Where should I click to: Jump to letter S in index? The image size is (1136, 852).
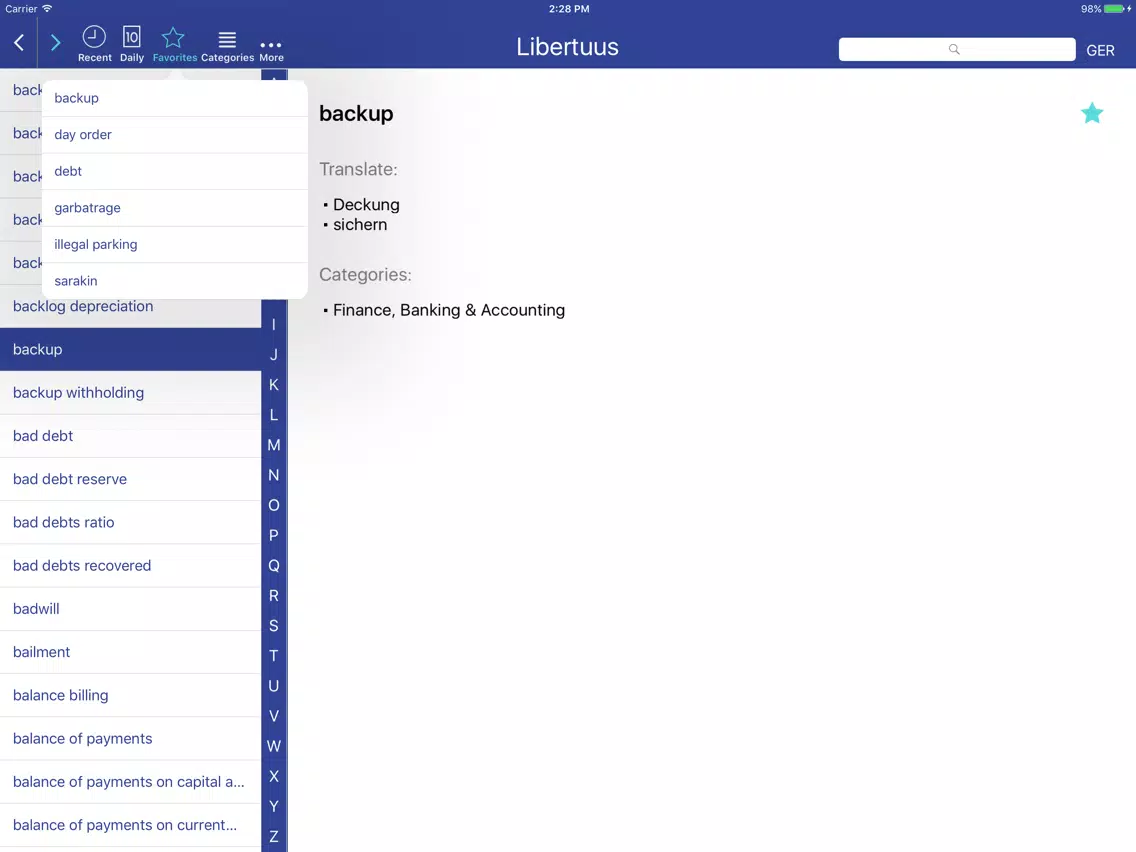pyautogui.click(x=274, y=626)
